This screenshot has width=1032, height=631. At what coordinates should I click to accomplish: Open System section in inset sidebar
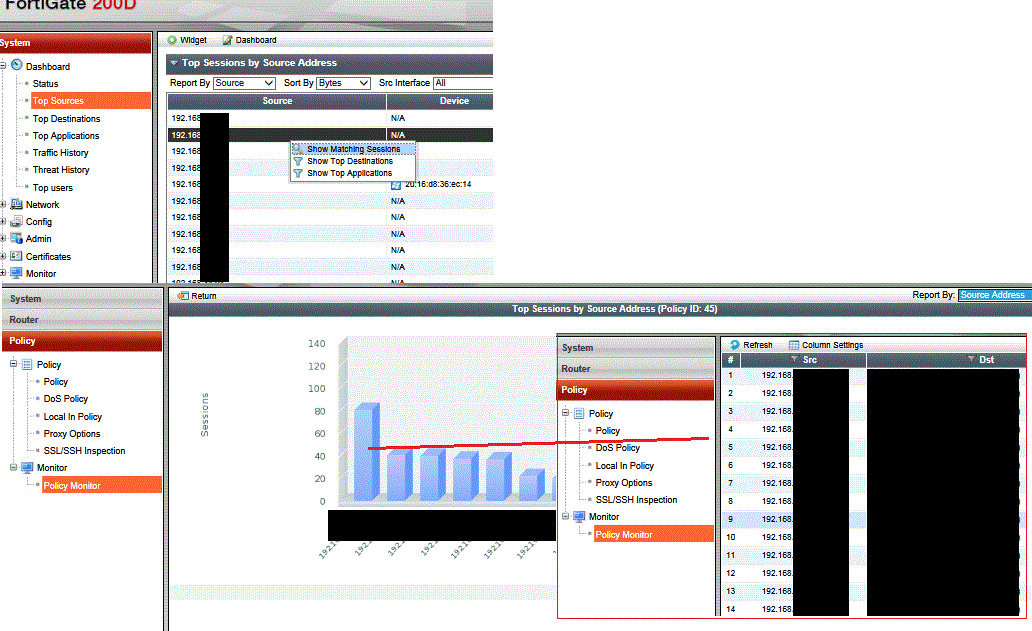(x=636, y=347)
